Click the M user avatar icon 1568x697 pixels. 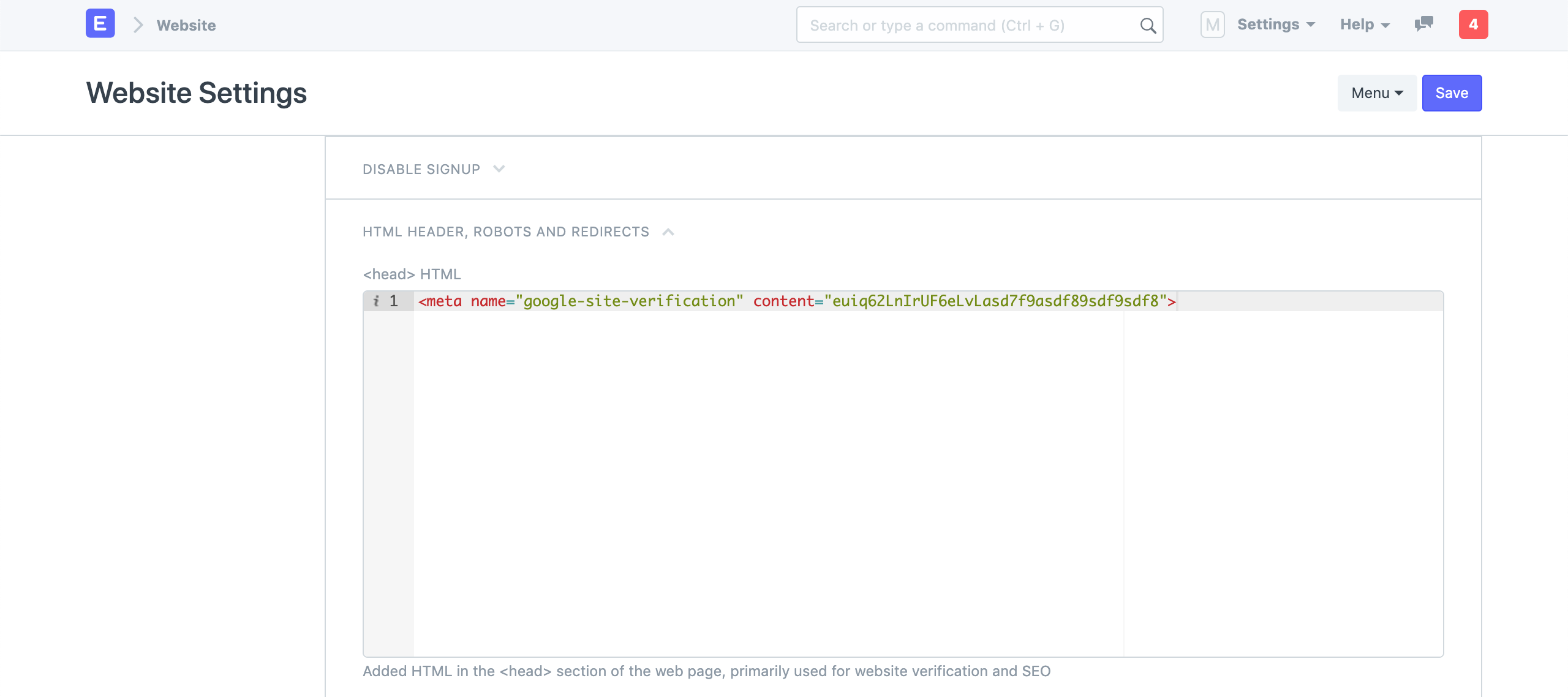(x=1212, y=24)
